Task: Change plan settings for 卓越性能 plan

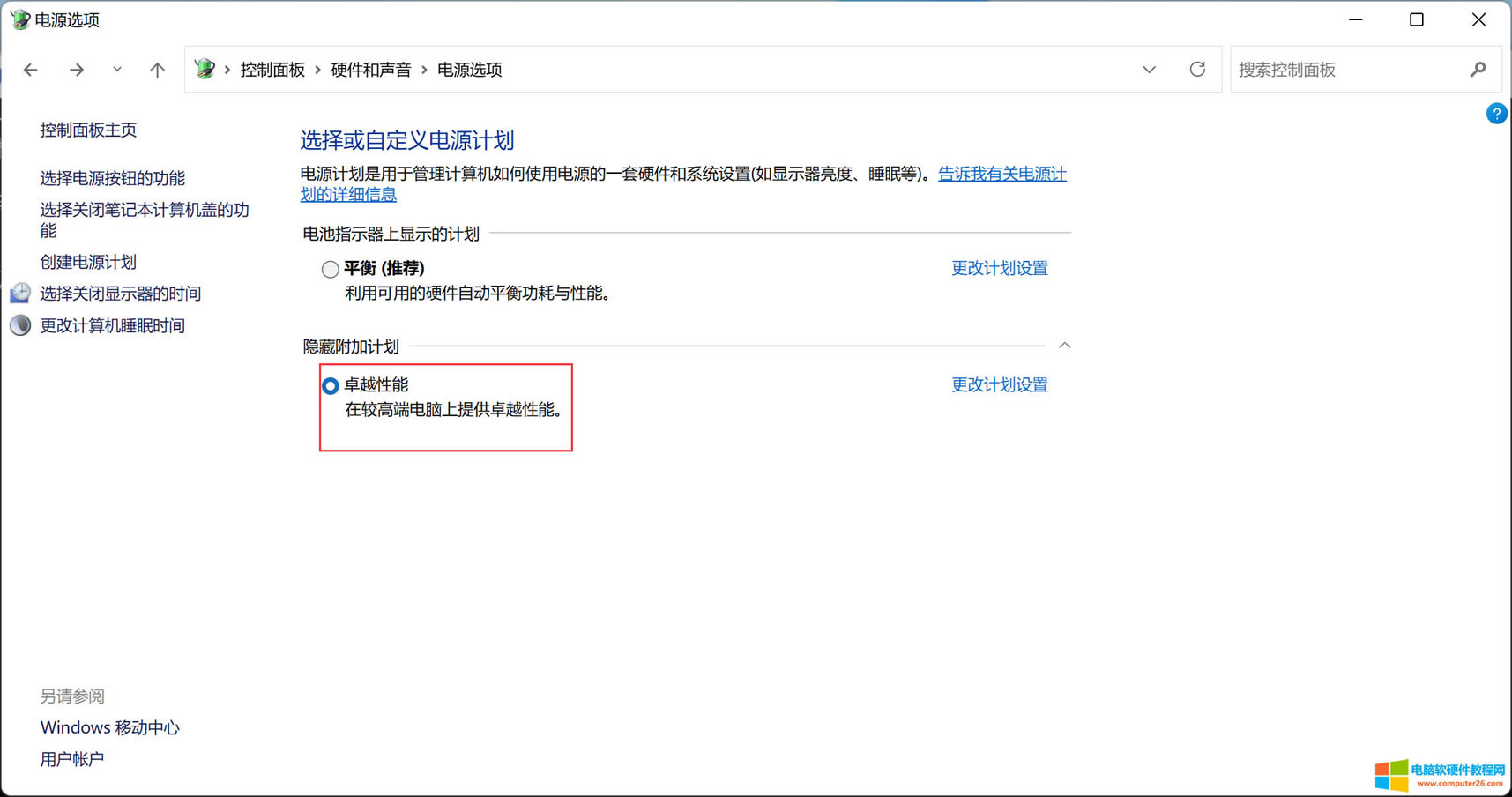Action: coord(1000,384)
